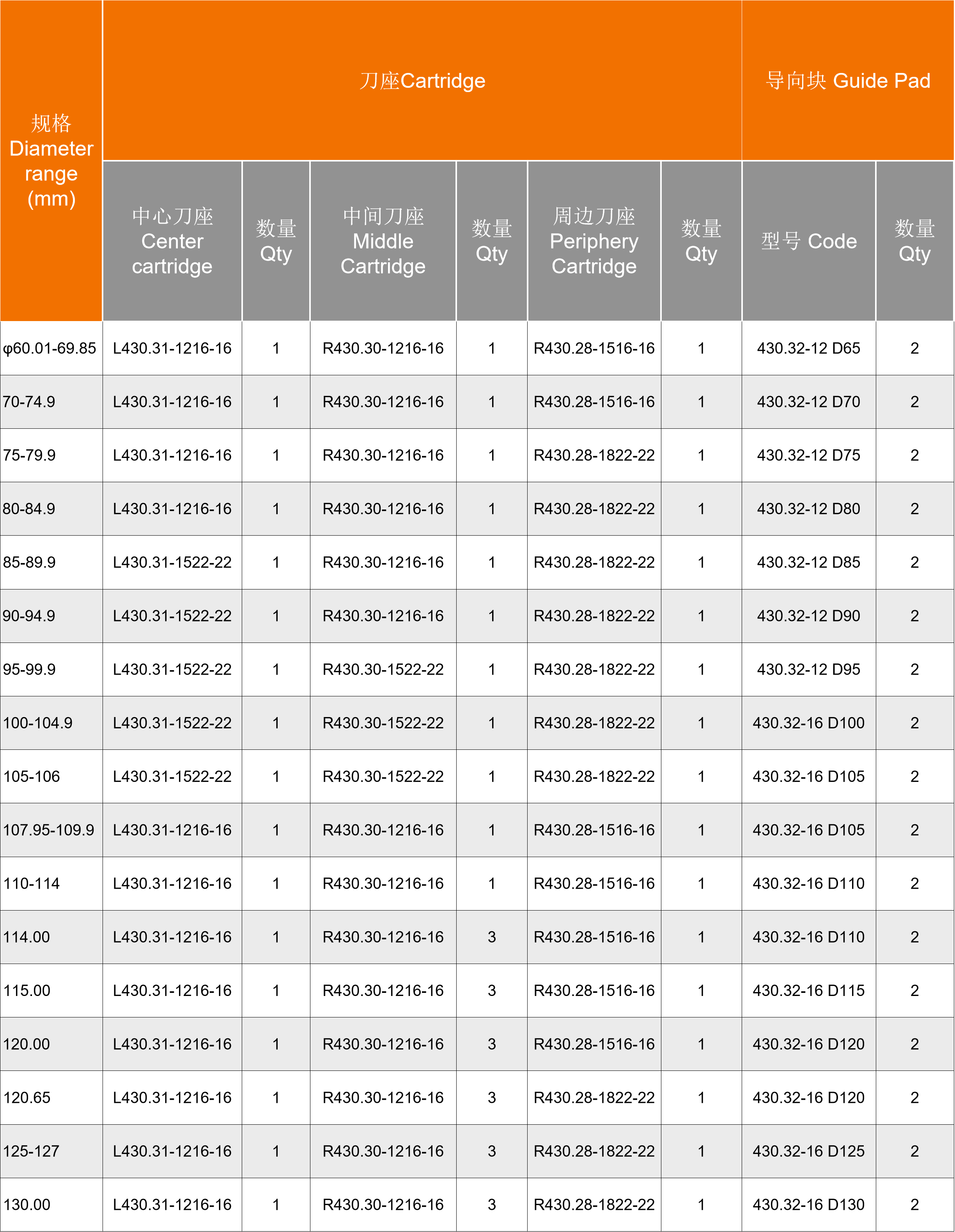The height and width of the screenshot is (1232, 955).
Task: Click the 导向块 Guide Pad header
Action: click(847, 81)
